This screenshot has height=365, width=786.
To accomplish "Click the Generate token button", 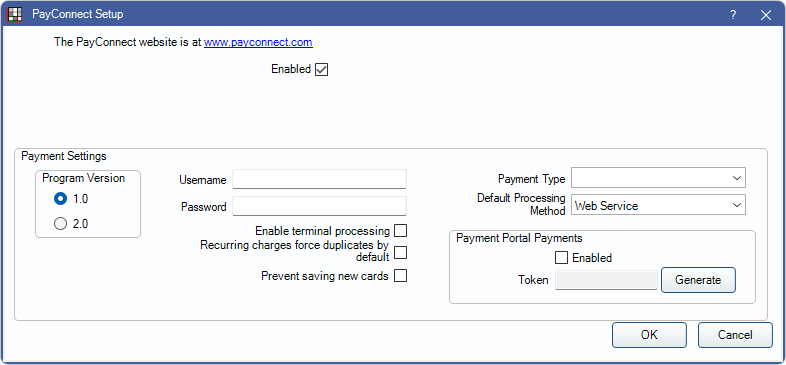I will [x=698, y=280].
